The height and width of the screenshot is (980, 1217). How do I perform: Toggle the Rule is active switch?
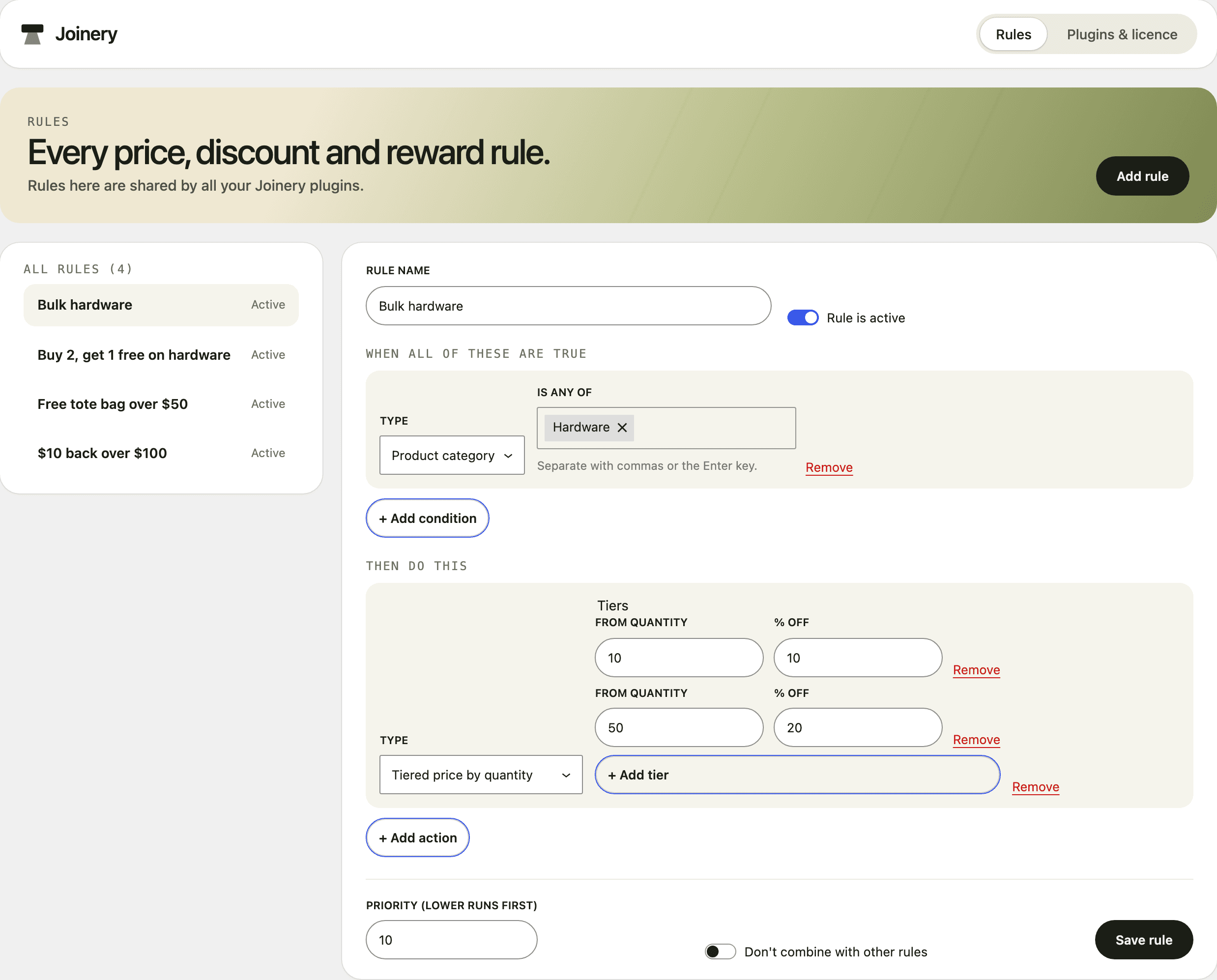click(x=803, y=318)
